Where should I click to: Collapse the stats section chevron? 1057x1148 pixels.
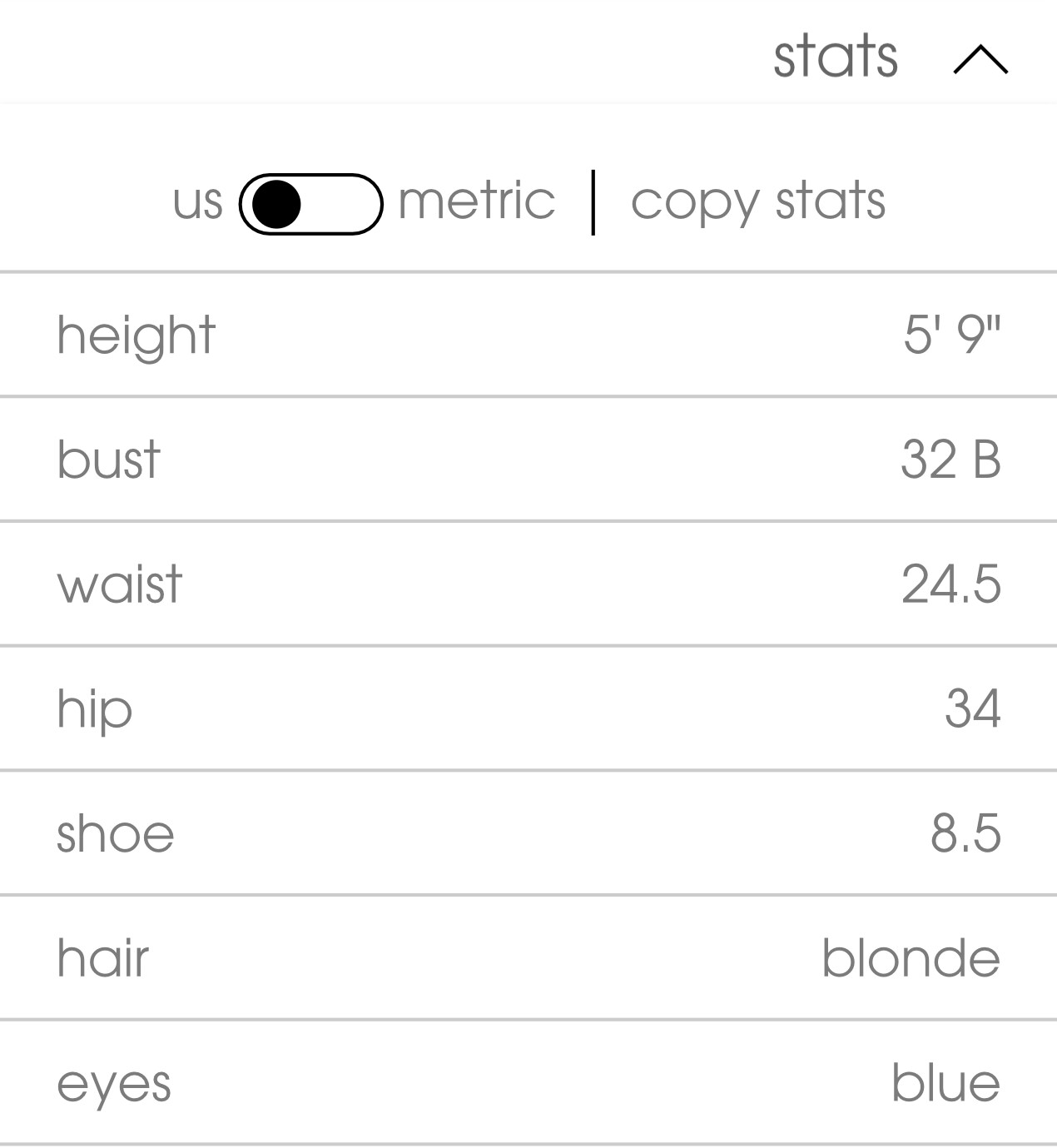coord(980,60)
